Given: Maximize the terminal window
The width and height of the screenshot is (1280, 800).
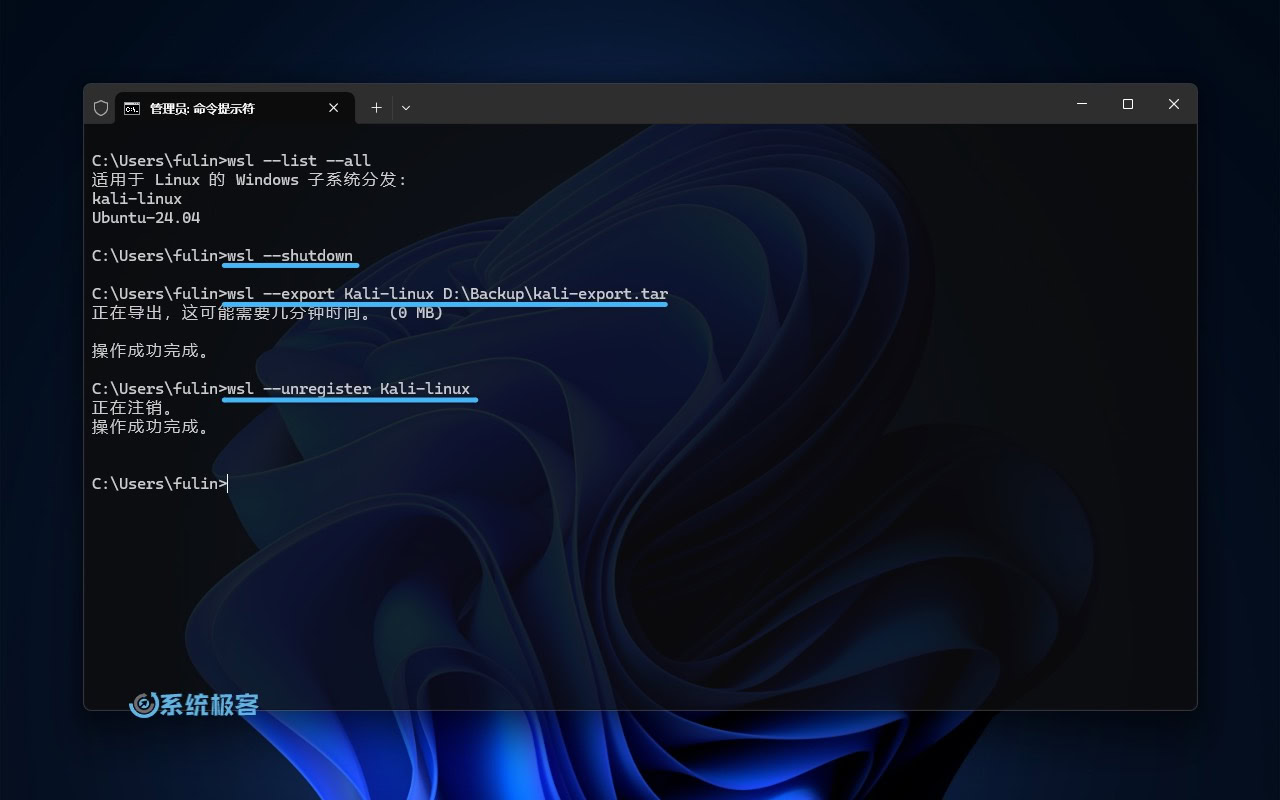Looking at the screenshot, I should coord(1128,104).
